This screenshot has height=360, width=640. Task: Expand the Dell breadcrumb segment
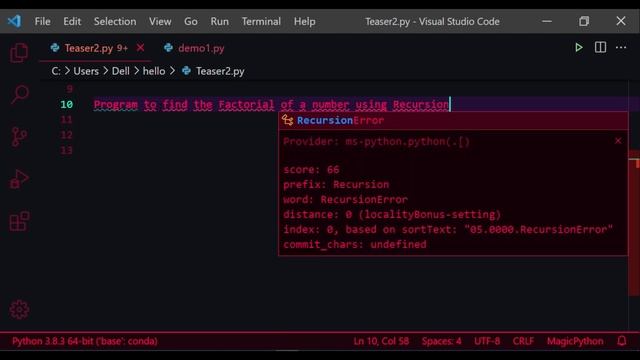coord(120,71)
